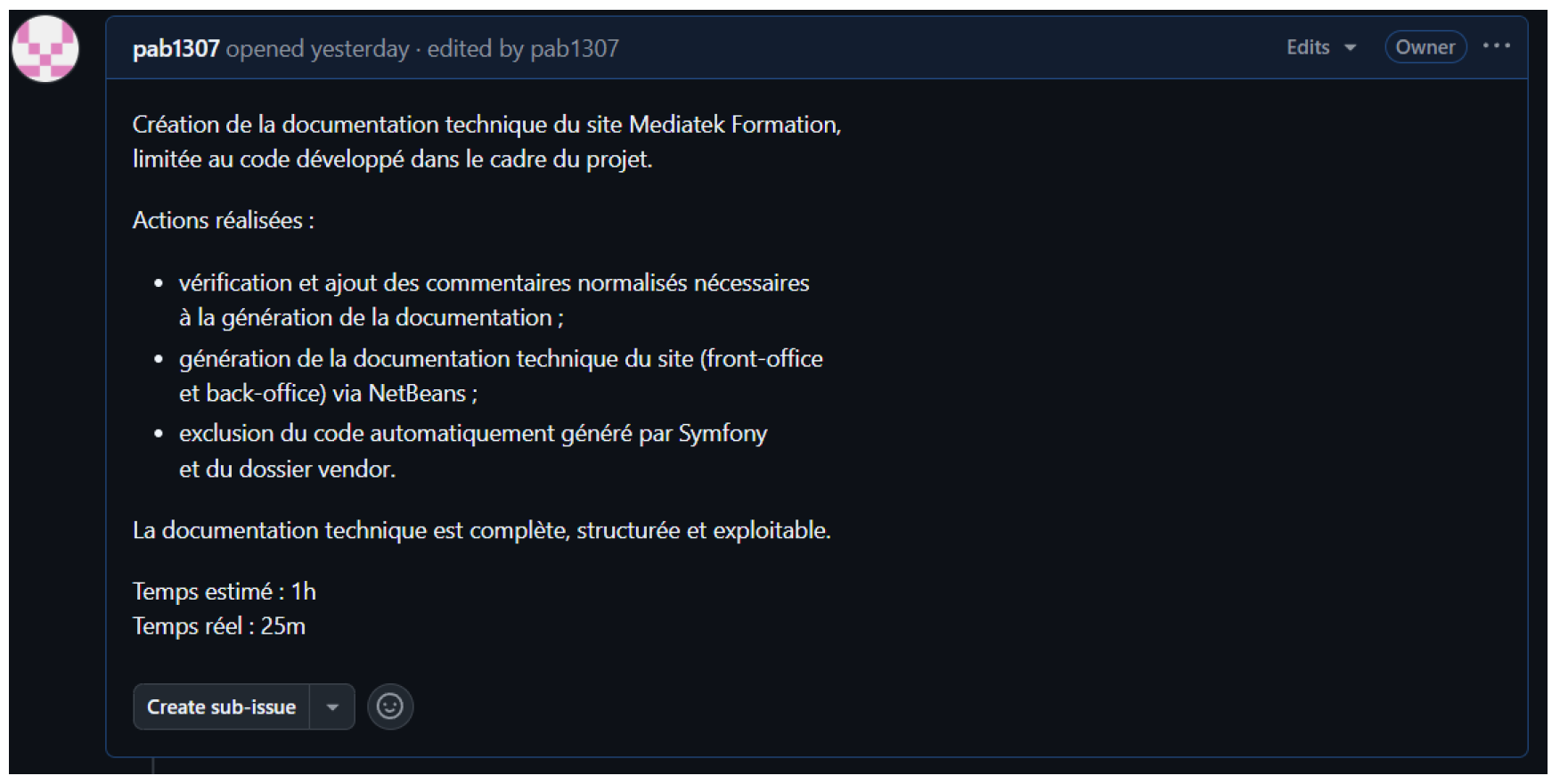Open the bold pab1307 author profile link

coord(176,48)
